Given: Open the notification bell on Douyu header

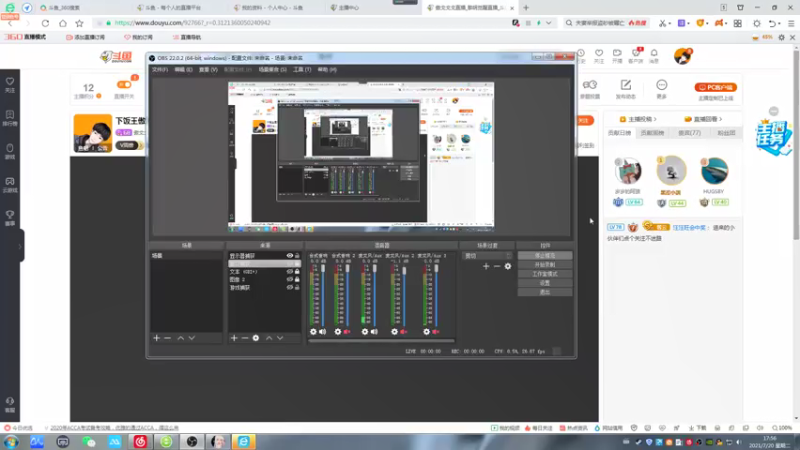Looking at the screenshot, I should [654, 53].
